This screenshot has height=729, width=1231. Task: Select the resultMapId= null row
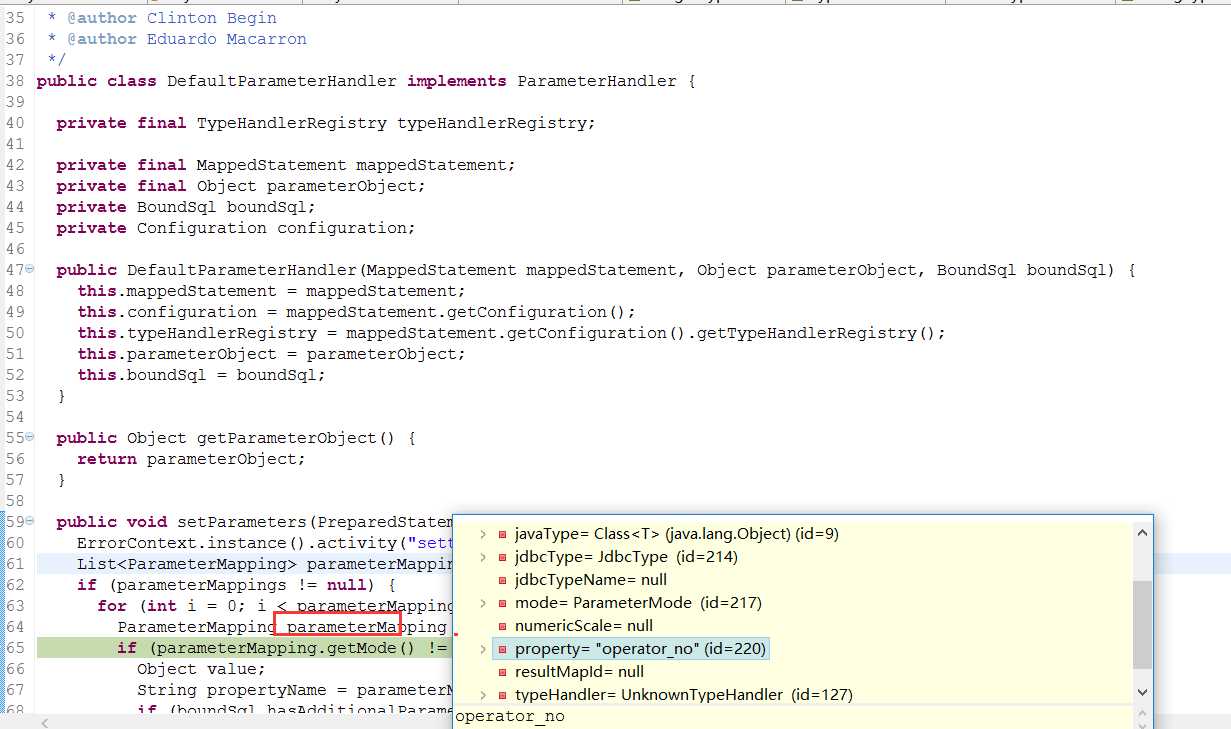coord(579,672)
